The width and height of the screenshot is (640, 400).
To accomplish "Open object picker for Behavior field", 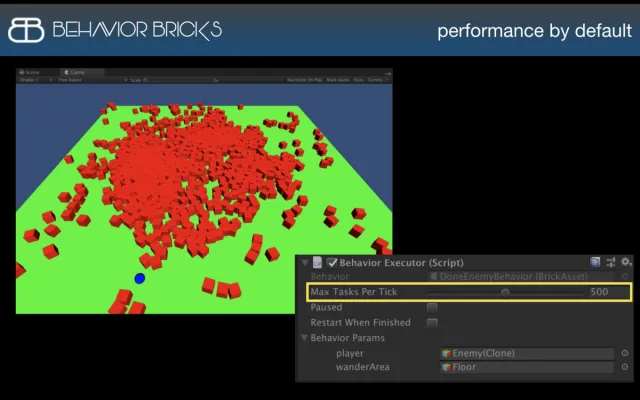I will pyautogui.click(x=624, y=276).
